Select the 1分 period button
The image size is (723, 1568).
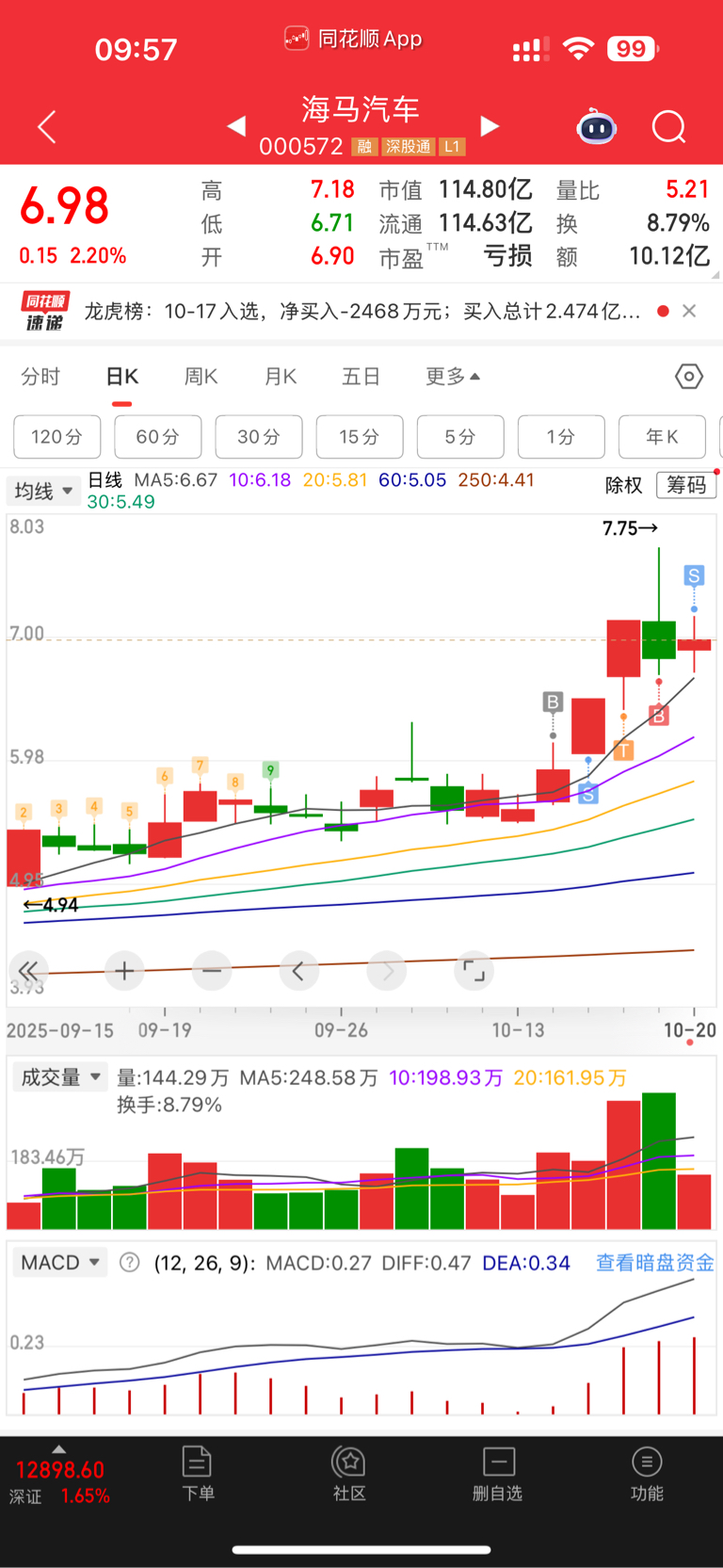tap(561, 437)
